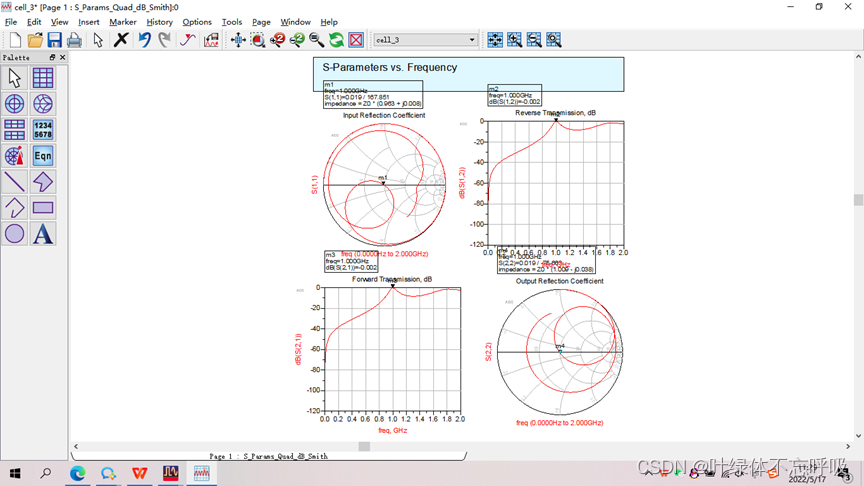This screenshot has height=486, width=864.
Task: Undo the last action
Action: (144, 40)
